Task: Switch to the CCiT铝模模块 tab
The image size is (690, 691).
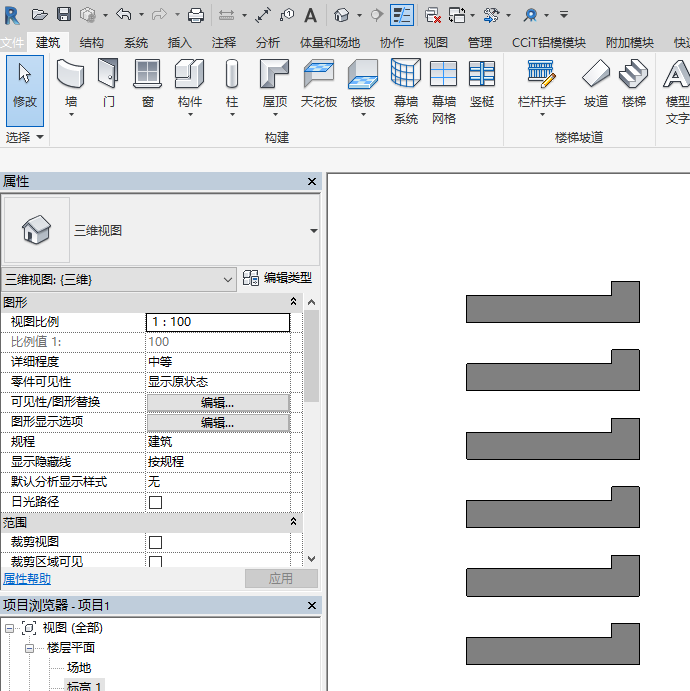Action: click(x=549, y=43)
